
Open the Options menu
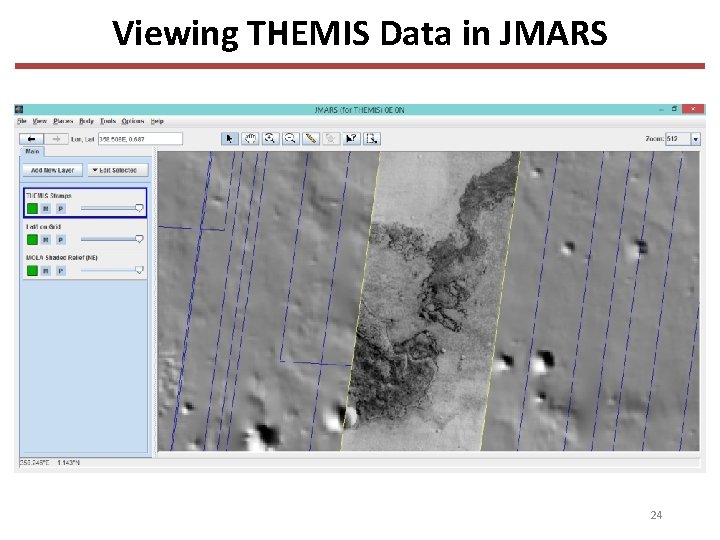click(x=133, y=121)
